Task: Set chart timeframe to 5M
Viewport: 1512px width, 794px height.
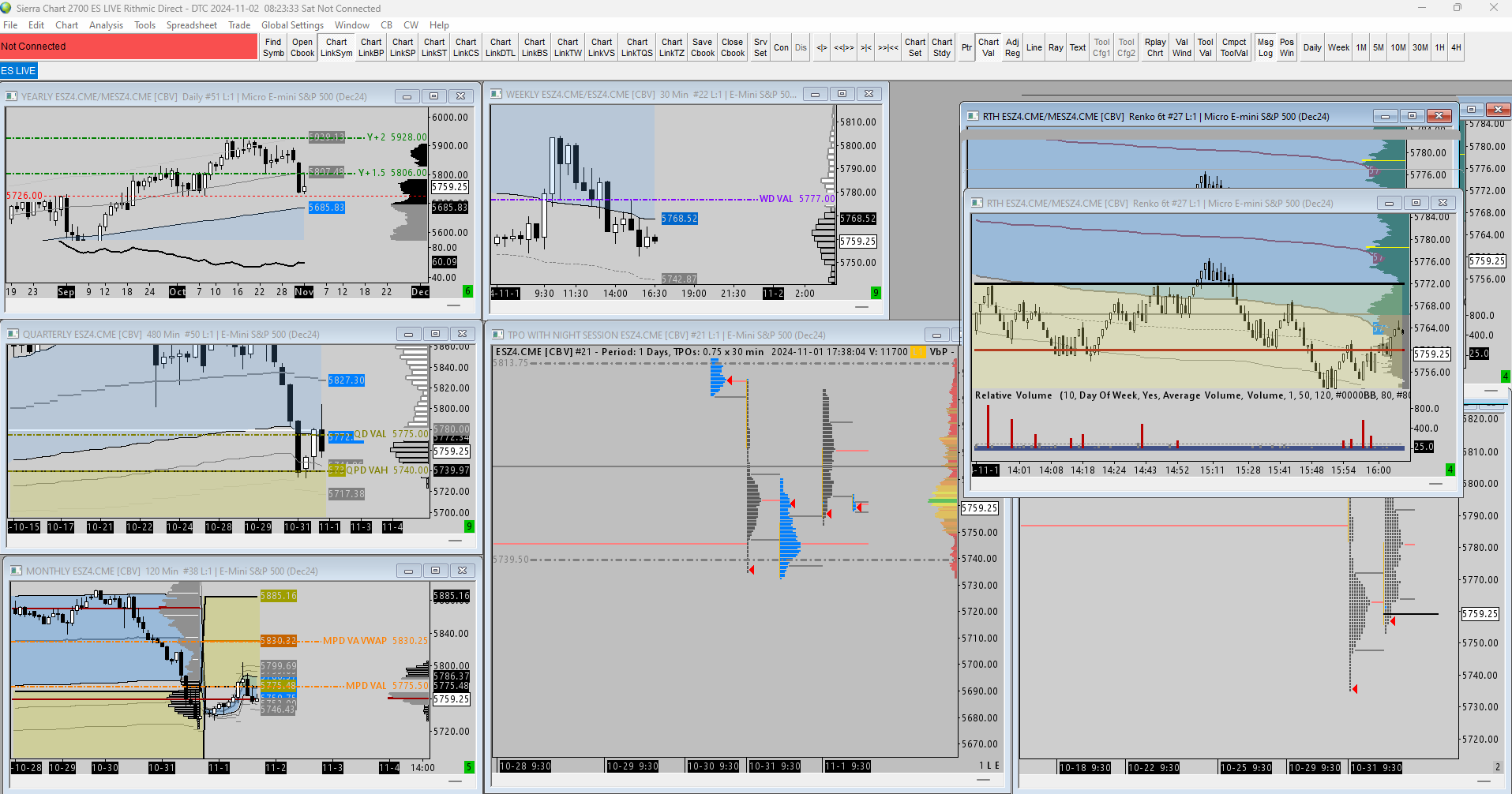Action: pyautogui.click(x=1379, y=47)
